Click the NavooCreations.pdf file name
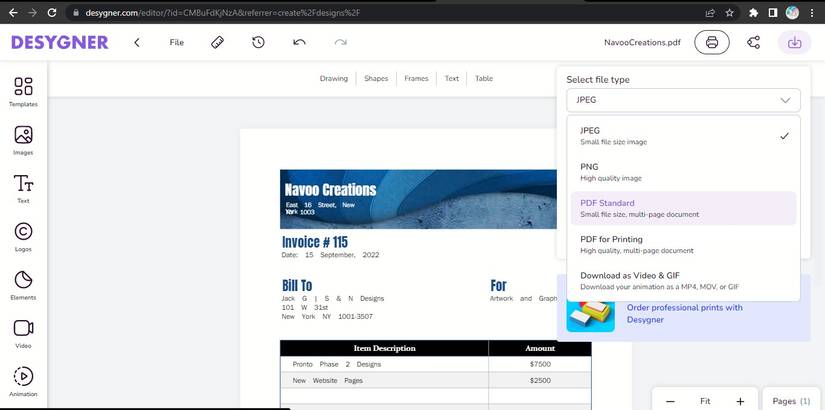825x410 pixels. coord(642,43)
